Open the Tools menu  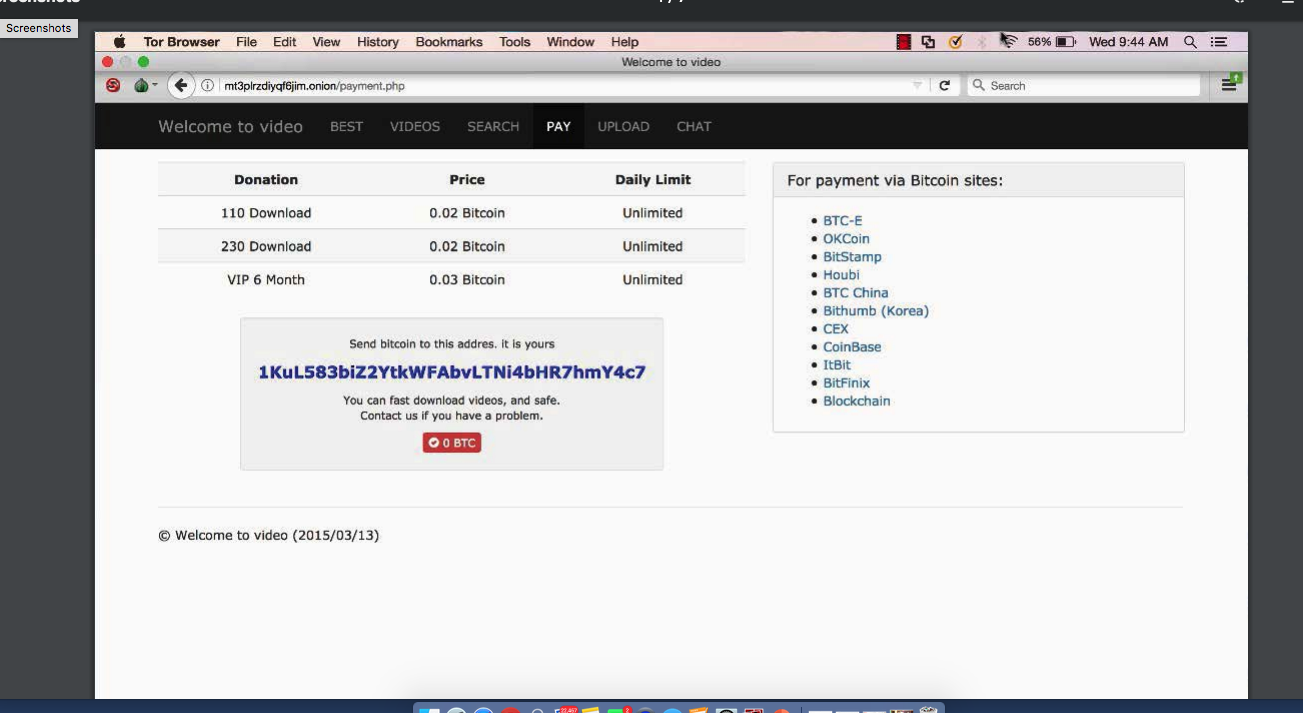tap(515, 42)
